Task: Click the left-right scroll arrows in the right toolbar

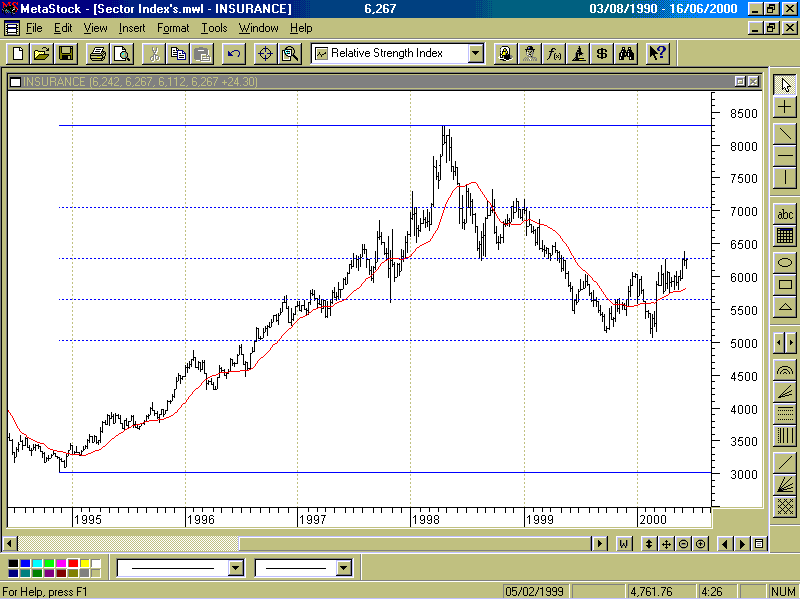Action: (x=785, y=342)
